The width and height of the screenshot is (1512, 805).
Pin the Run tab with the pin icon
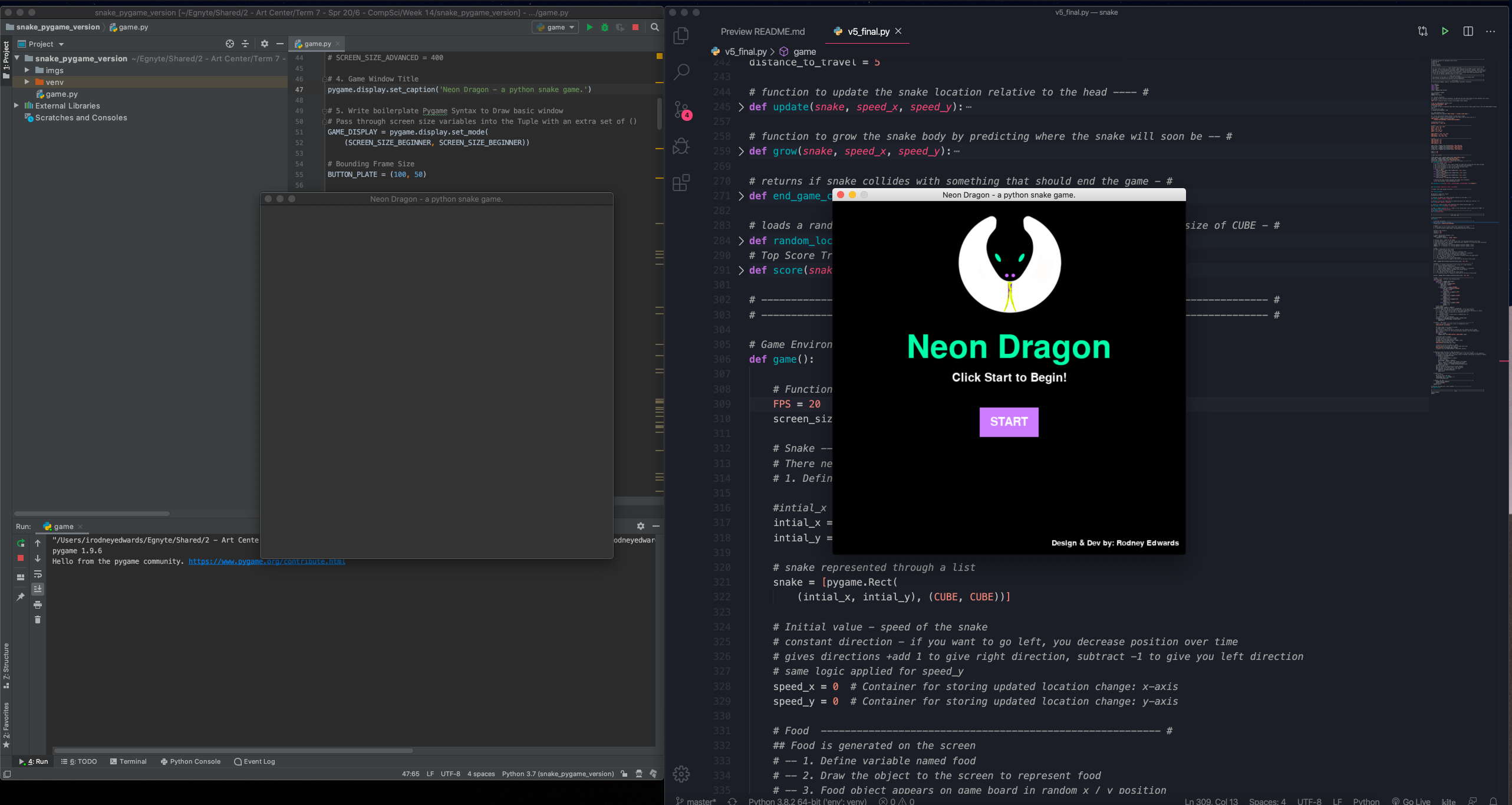[20, 597]
